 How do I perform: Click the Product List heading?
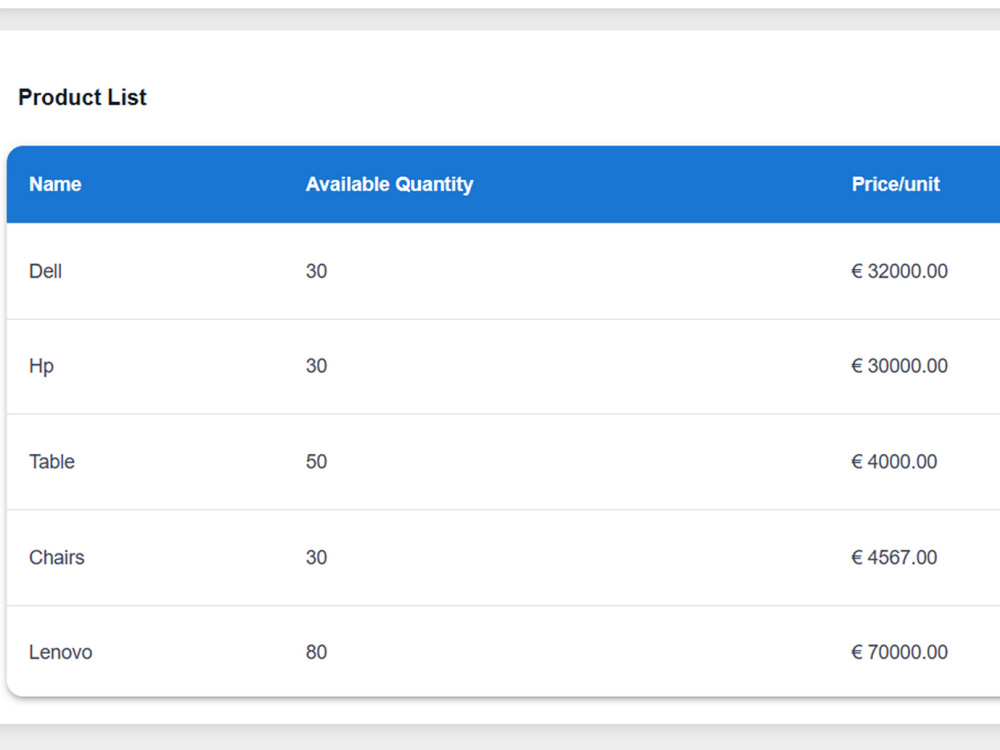[x=82, y=98]
